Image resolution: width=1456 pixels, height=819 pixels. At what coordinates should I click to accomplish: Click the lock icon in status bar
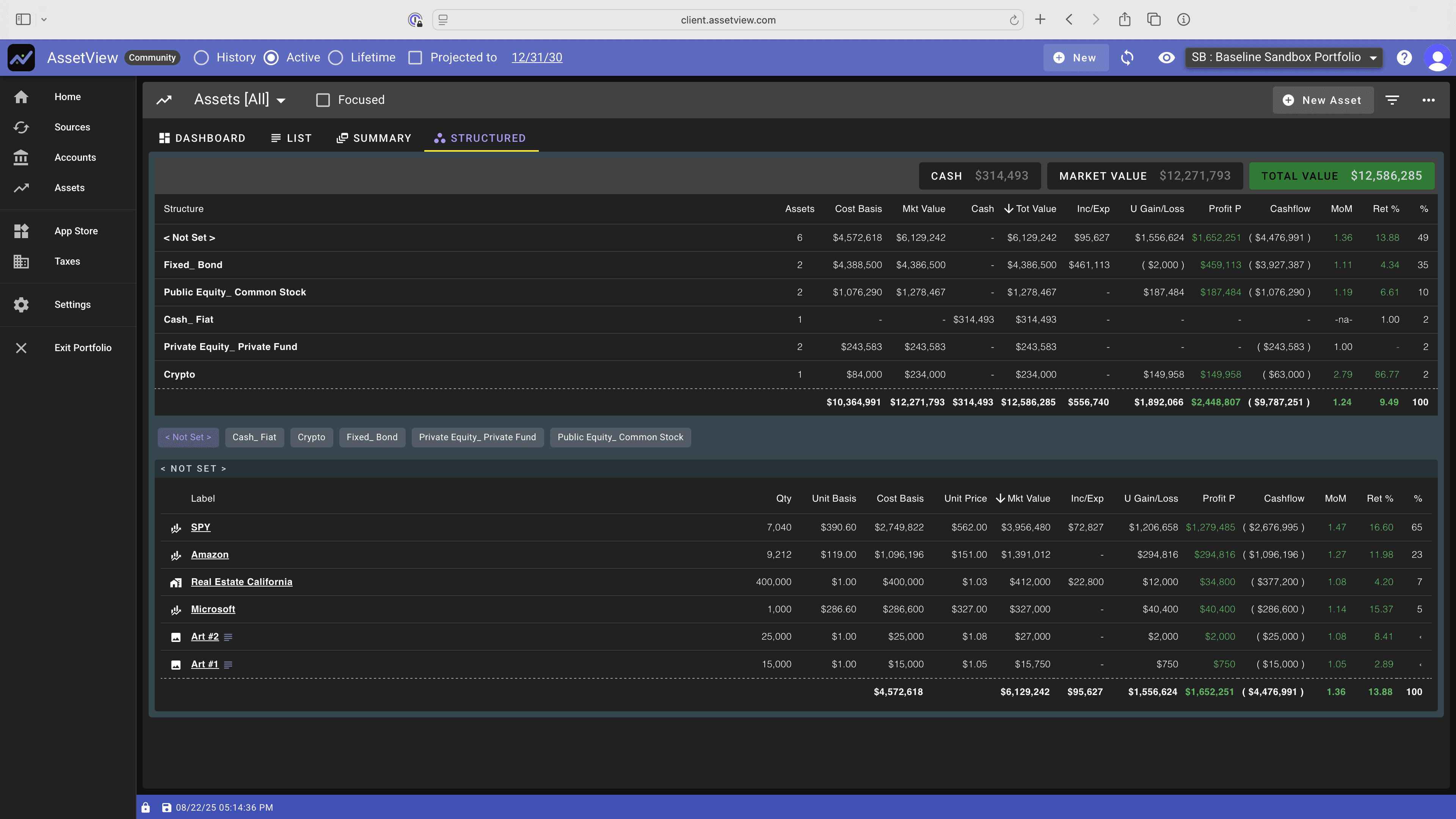[146, 808]
